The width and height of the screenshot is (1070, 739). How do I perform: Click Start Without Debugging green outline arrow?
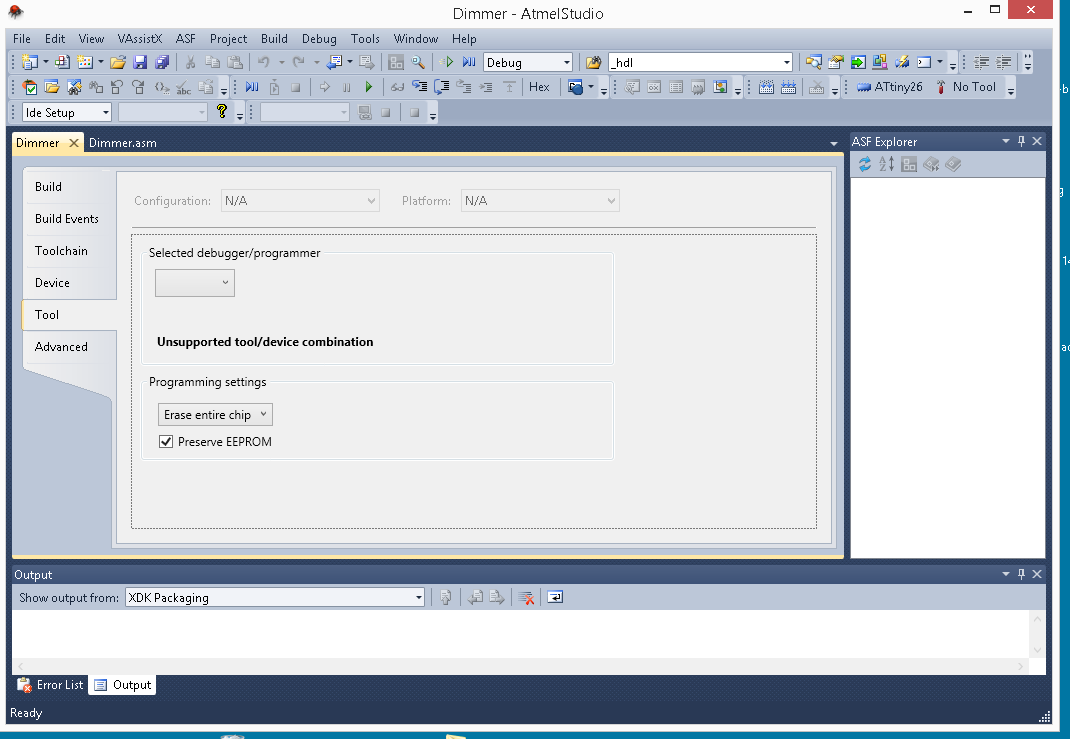pos(448,62)
